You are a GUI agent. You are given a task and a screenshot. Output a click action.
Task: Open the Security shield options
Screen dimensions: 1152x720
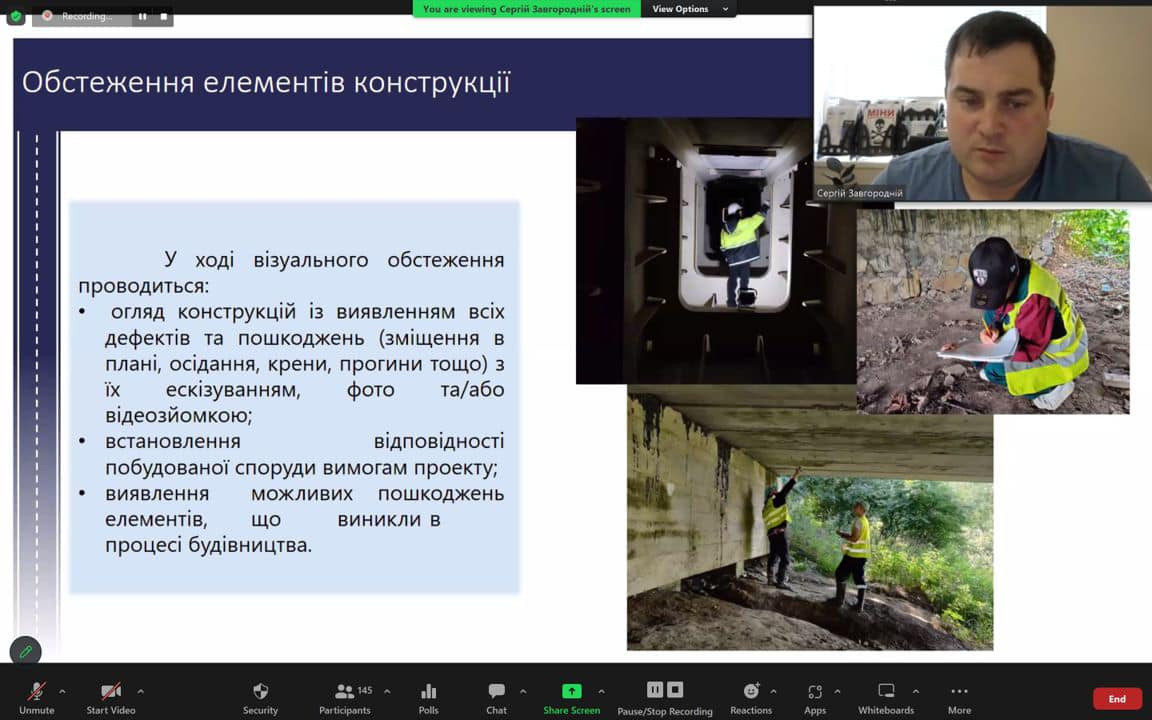coord(260,697)
